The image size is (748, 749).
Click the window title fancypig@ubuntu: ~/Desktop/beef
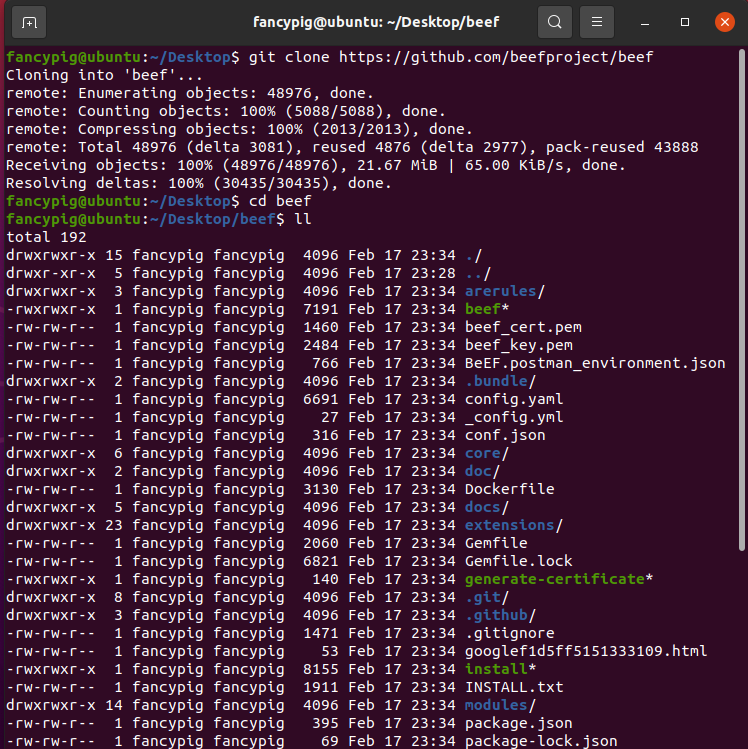374,21
